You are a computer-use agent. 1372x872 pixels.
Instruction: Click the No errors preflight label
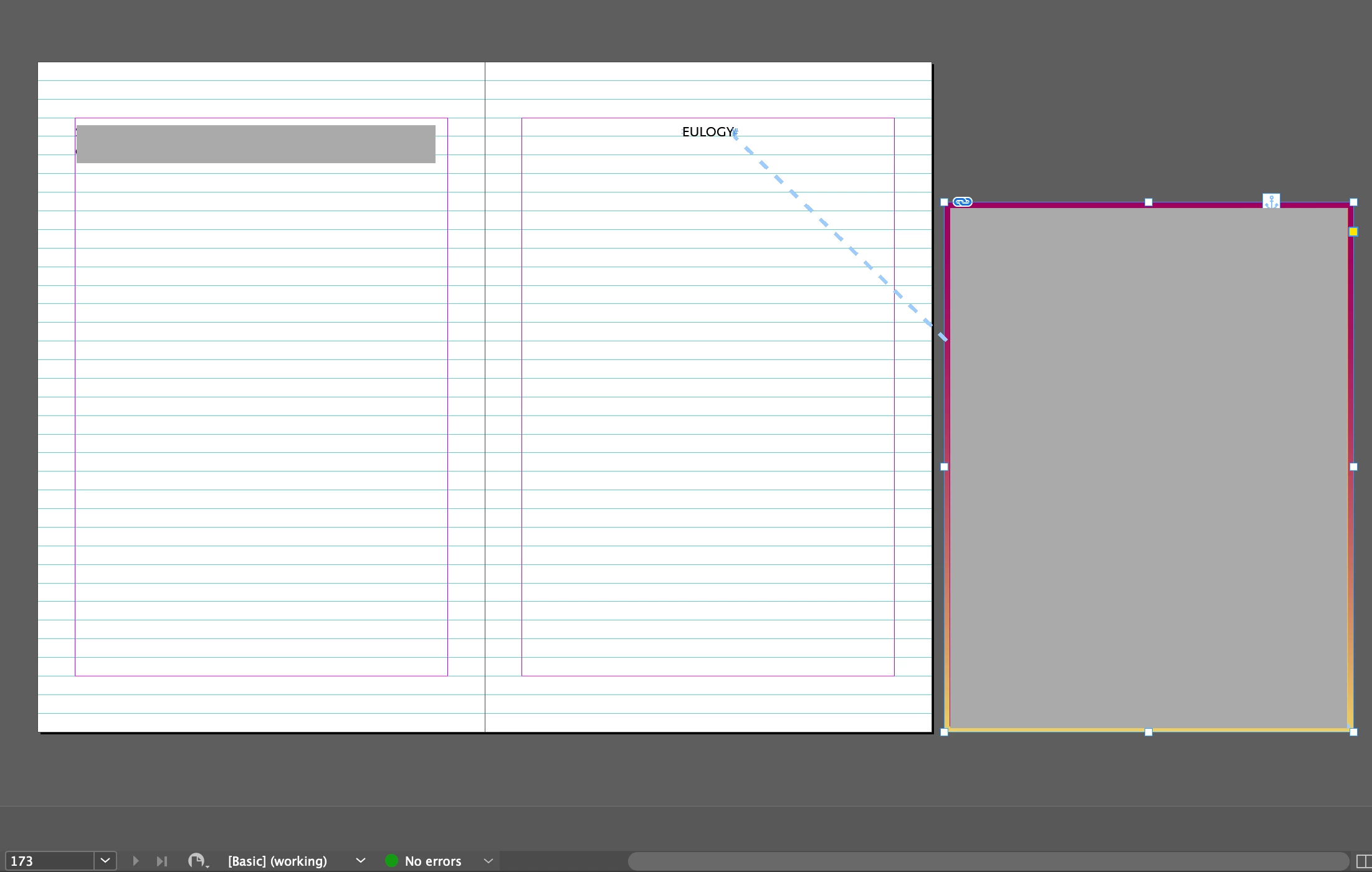click(x=433, y=861)
